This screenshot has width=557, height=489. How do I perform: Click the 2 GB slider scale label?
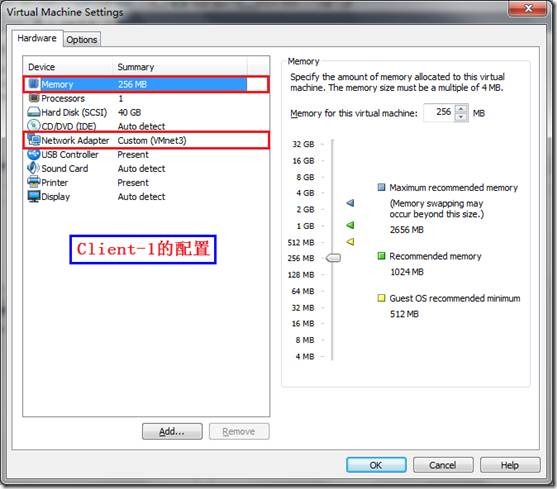305,210
